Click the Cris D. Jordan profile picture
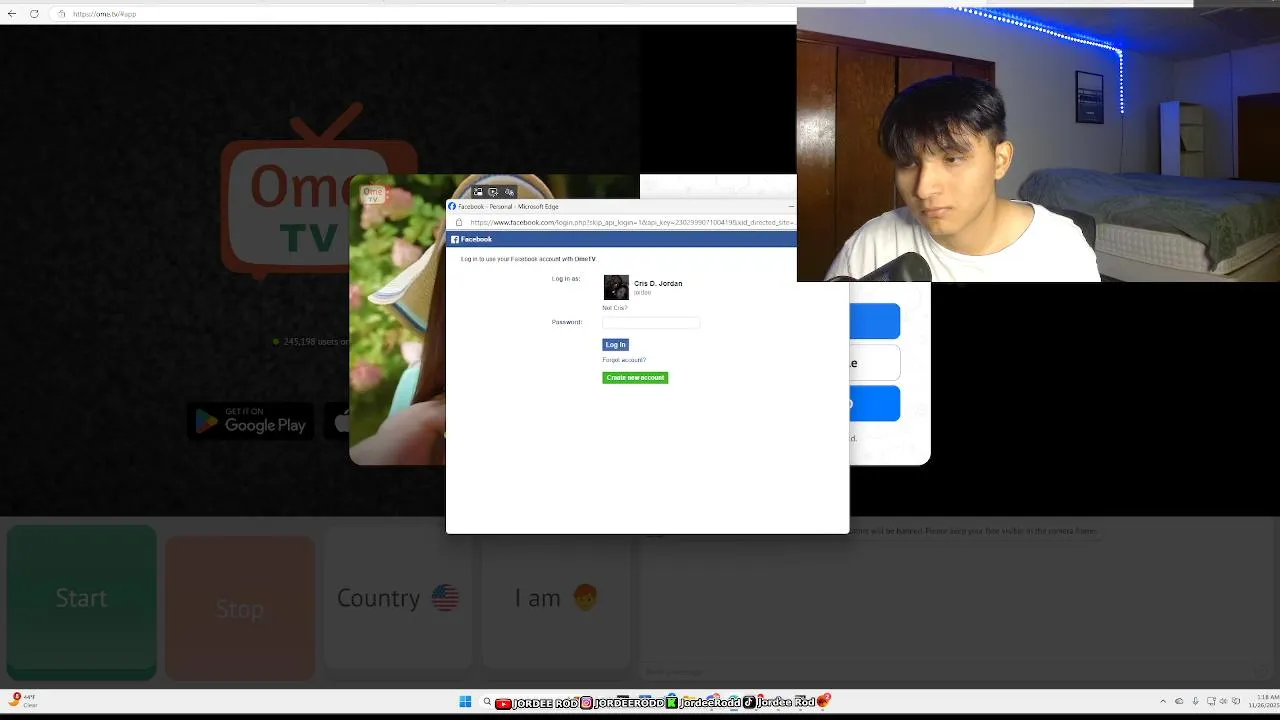Viewport: 1280px width, 720px height. pyautogui.click(x=616, y=287)
